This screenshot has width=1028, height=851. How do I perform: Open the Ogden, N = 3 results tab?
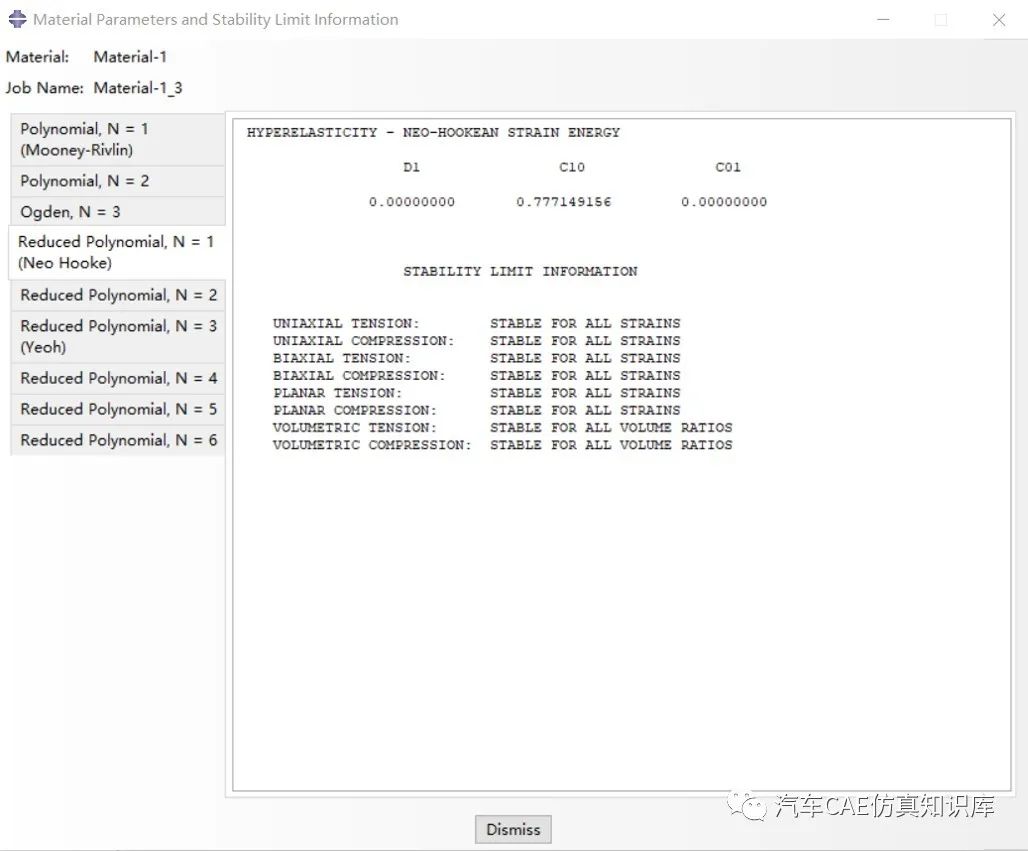coord(117,211)
